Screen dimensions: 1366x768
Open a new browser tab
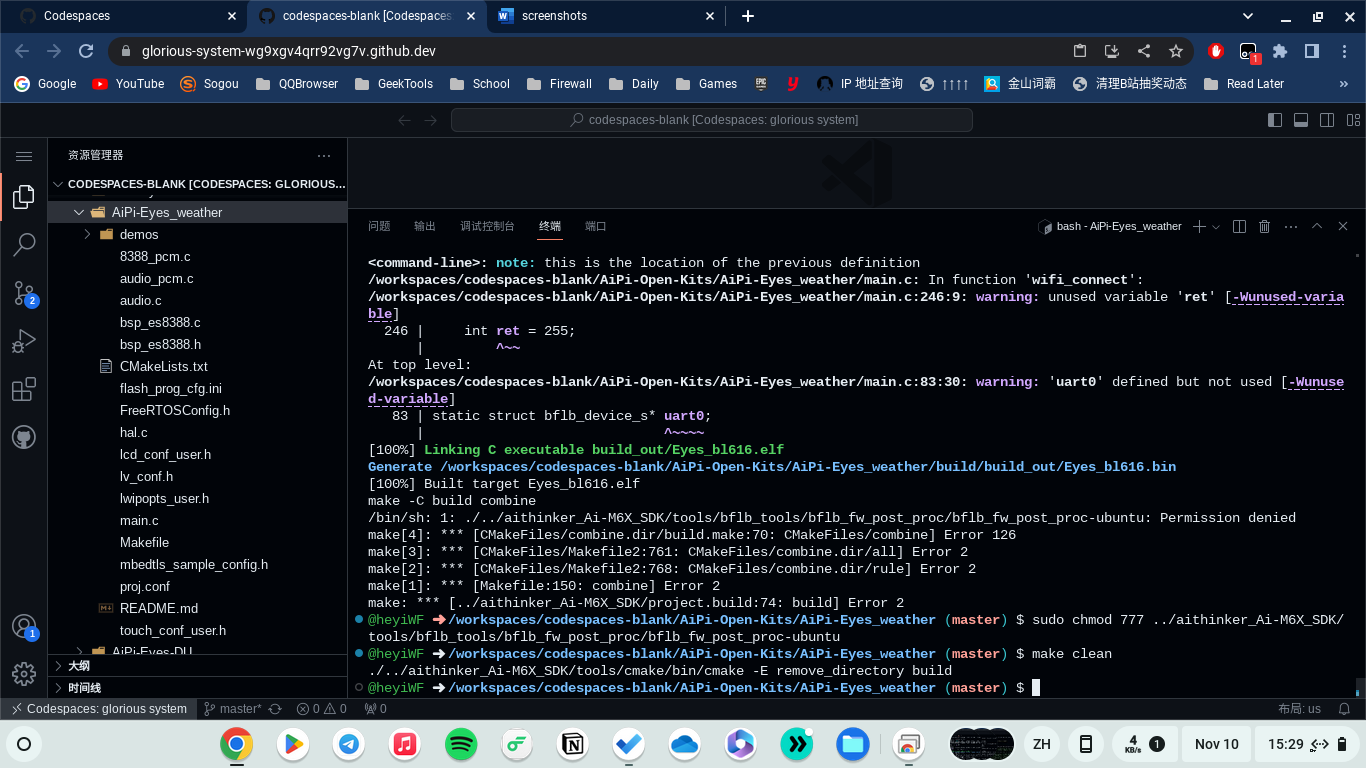click(x=748, y=16)
